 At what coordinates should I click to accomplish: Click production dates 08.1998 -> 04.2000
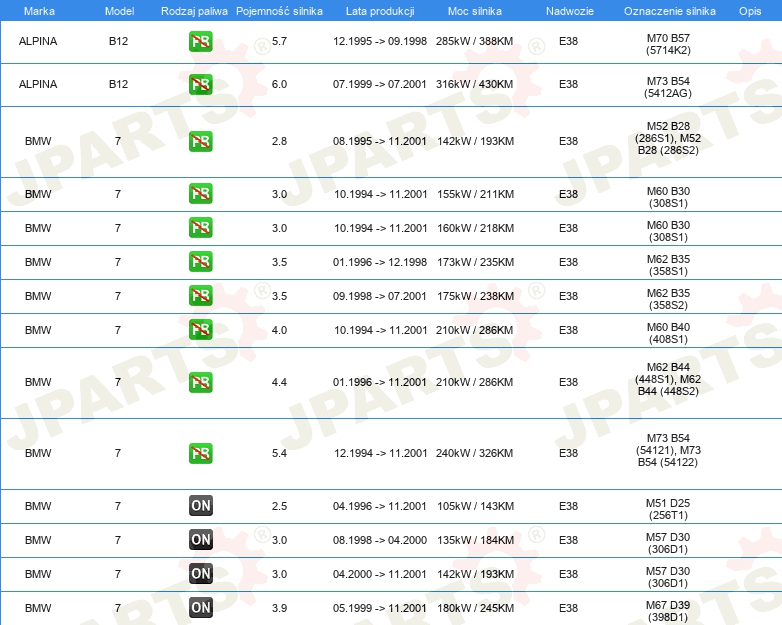[x=380, y=540]
